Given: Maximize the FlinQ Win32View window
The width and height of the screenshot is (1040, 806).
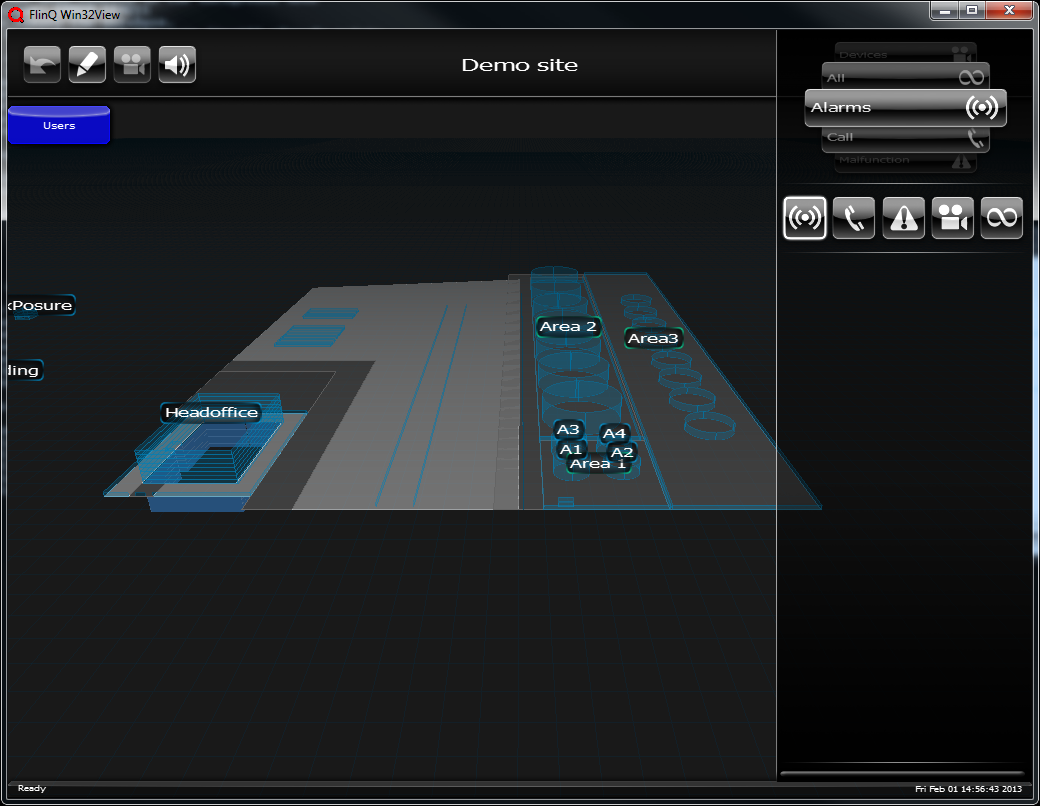Looking at the screenshot, I should pyautogui.click(x=972, y=11).
